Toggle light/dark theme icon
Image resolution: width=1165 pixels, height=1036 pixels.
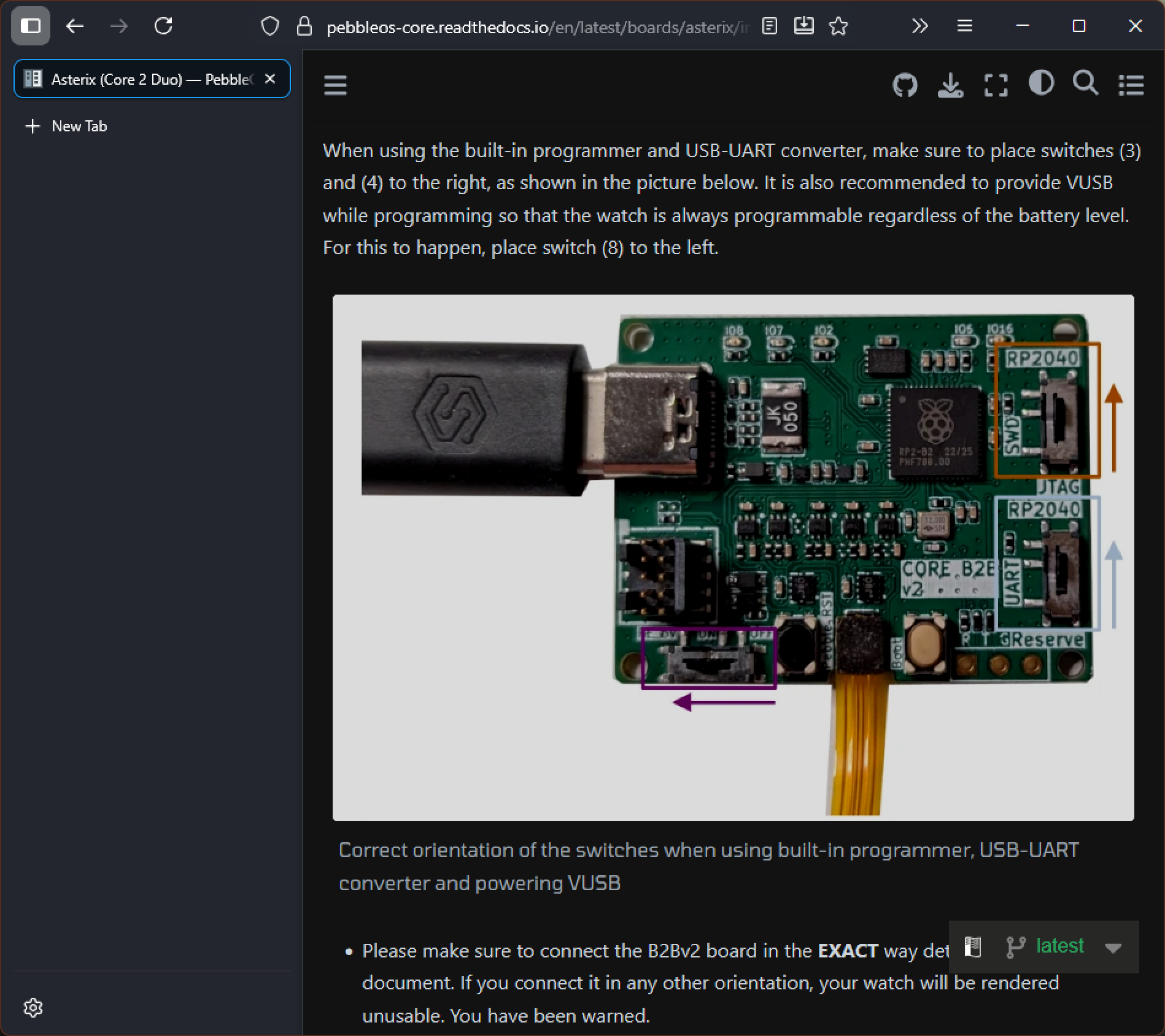[x=1041, y=83]
